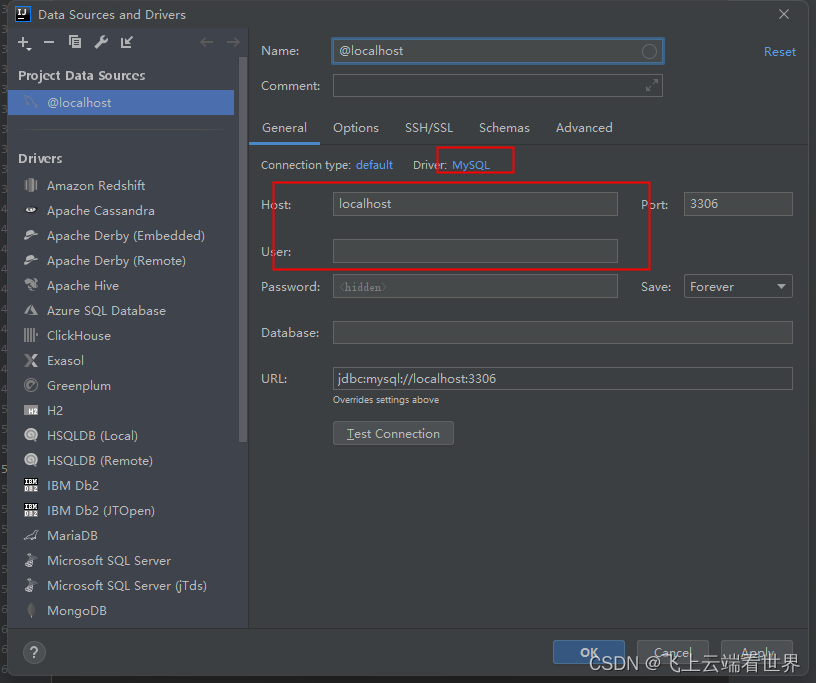Focus the User input field

(x=475, y=251)
